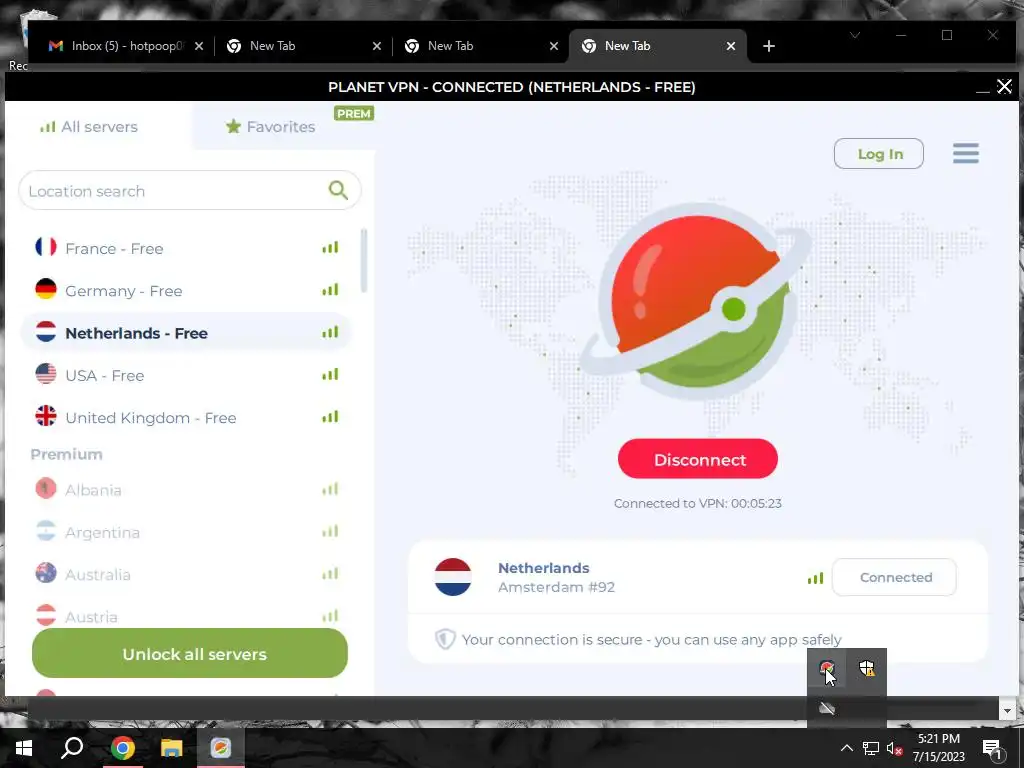Click the Log In button
This screenshot has height=768, width=1024.
tap(879, 153)
